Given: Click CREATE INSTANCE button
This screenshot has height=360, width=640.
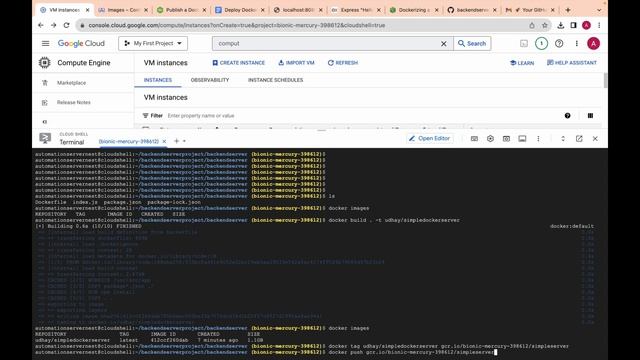Looking at the screenshot, I should point(239,63).
